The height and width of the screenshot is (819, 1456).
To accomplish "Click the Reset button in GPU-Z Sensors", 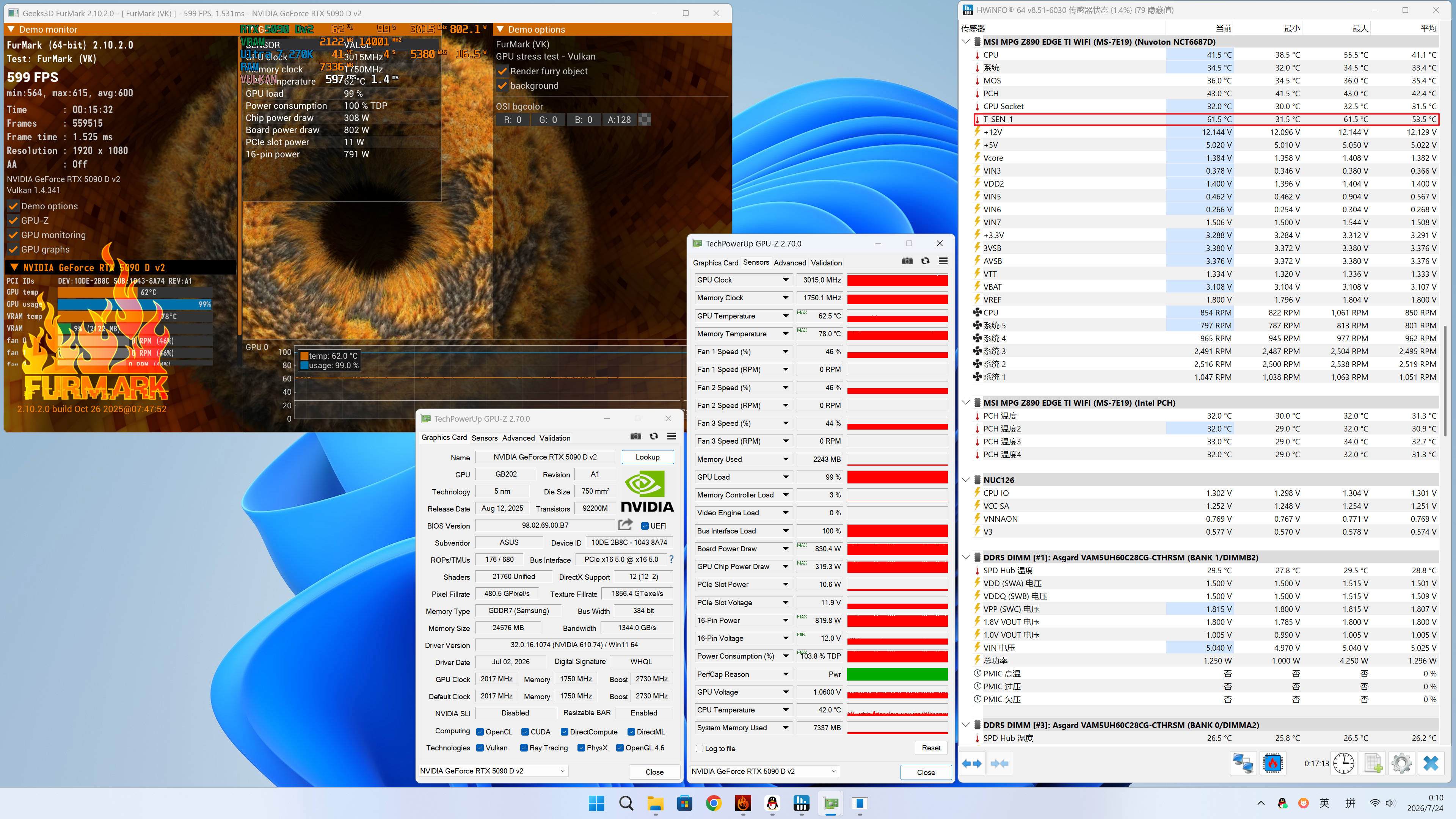I will [x=931, y=748].
